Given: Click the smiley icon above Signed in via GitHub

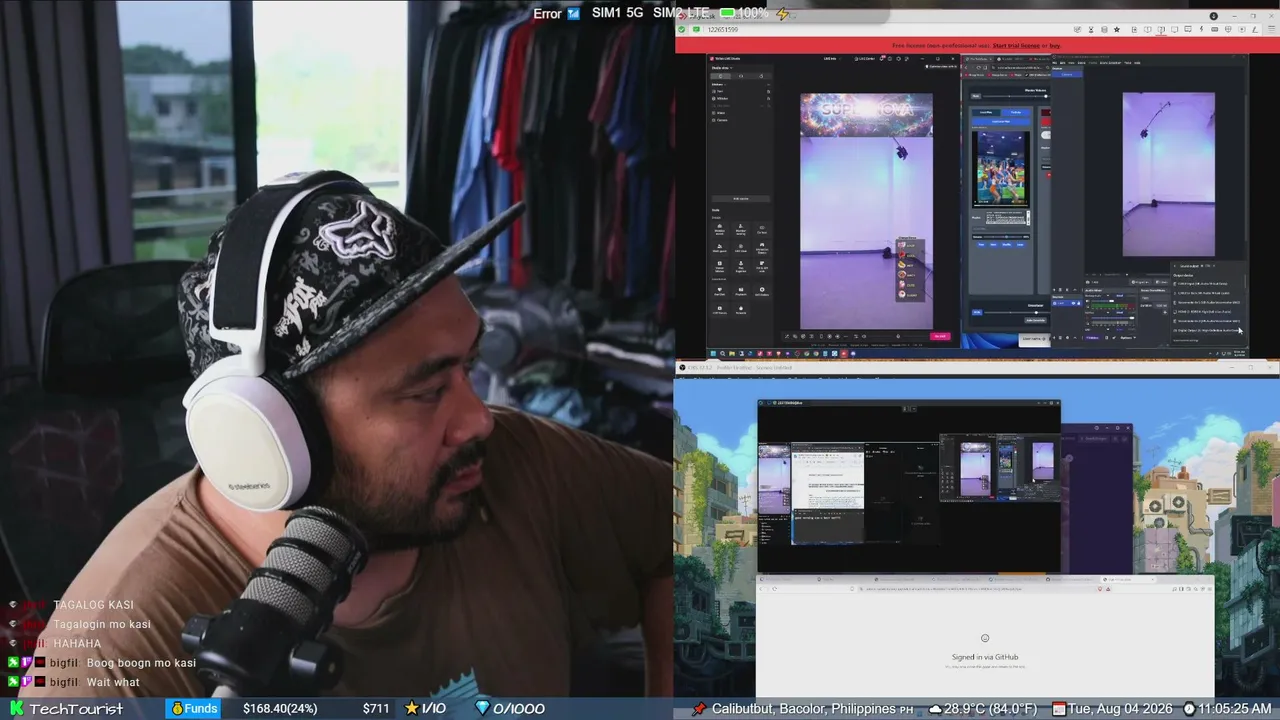Looking at the screenshot, I should point(985,638).
